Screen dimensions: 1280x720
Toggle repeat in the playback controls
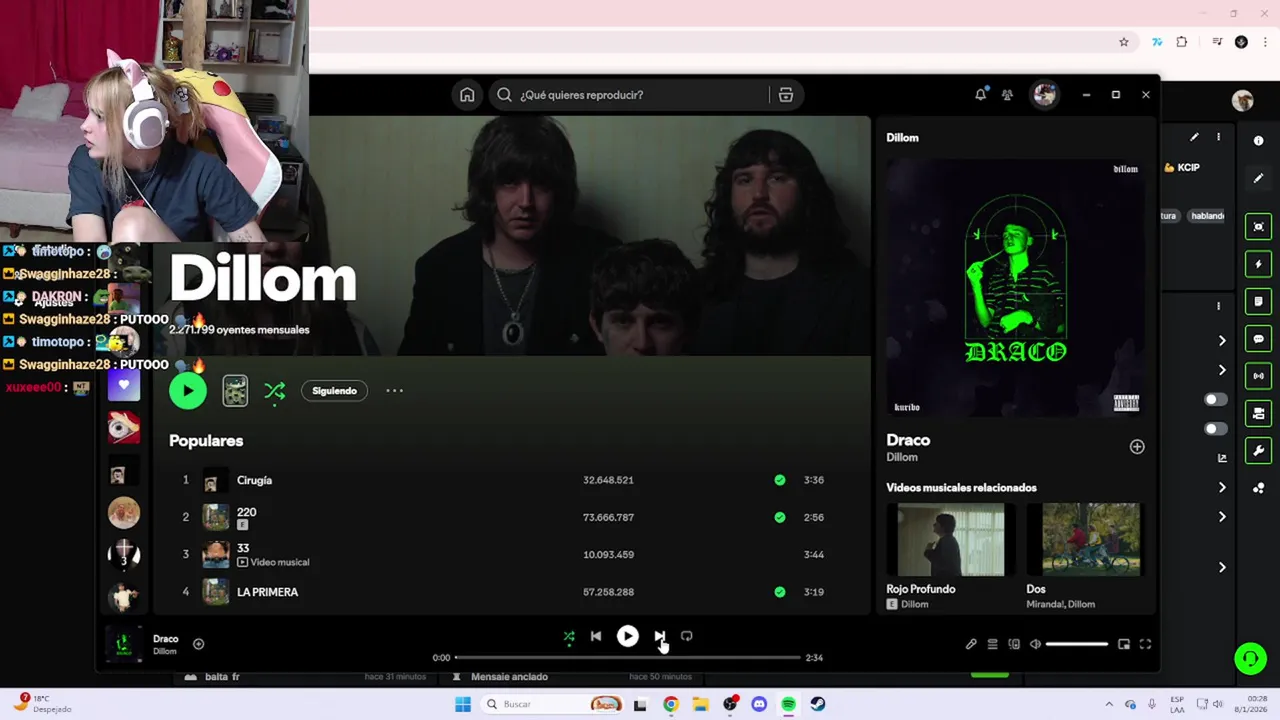click(687, 636)
